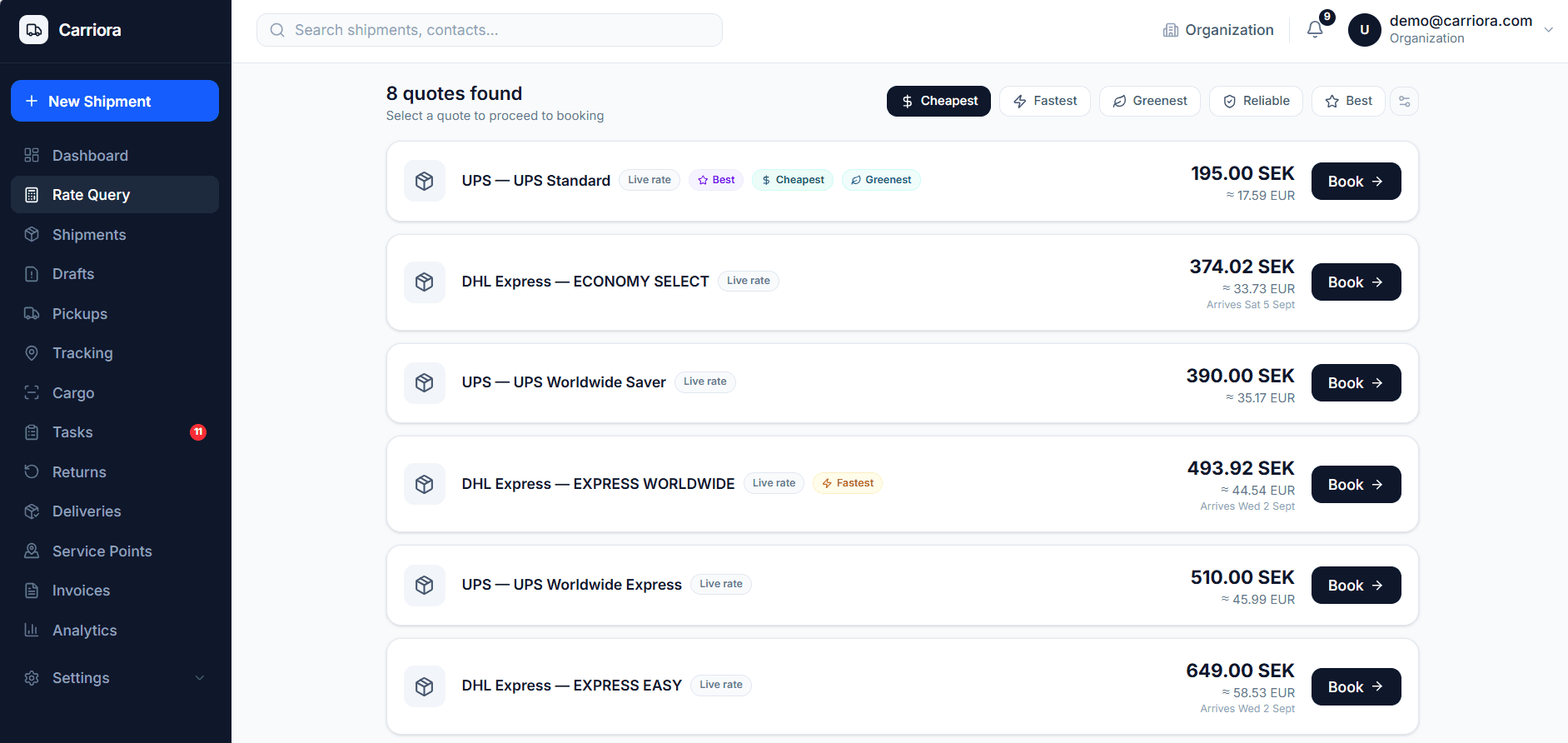Click the package icon of EXPRESS WORLDWIDE quote
The image size is (1568, 743).
tap(425, 484)
